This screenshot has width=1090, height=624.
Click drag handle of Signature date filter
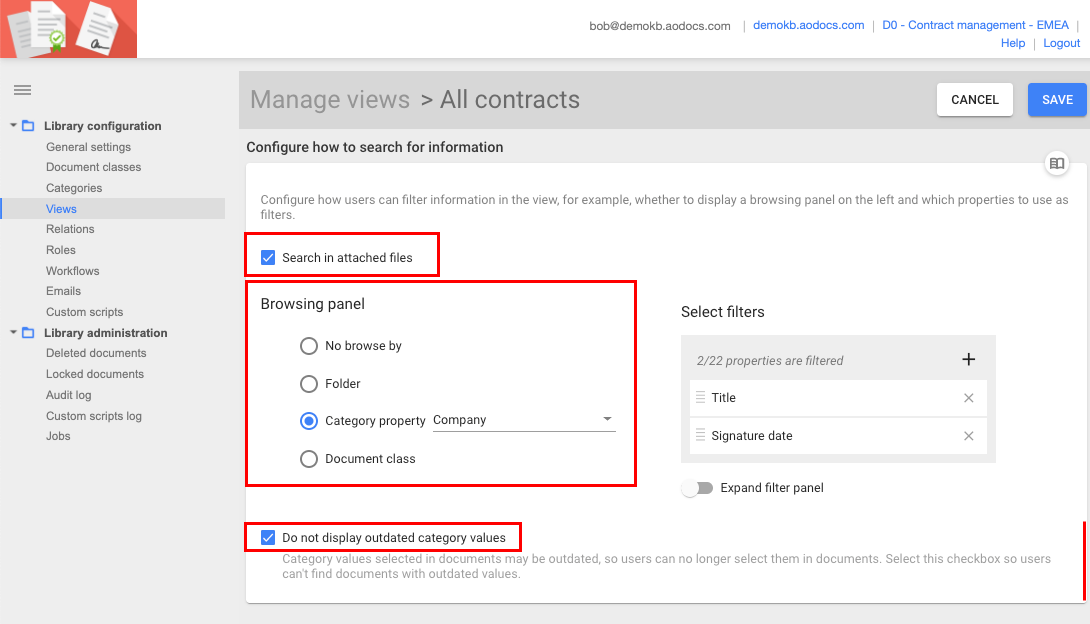(x=700, y=436)
